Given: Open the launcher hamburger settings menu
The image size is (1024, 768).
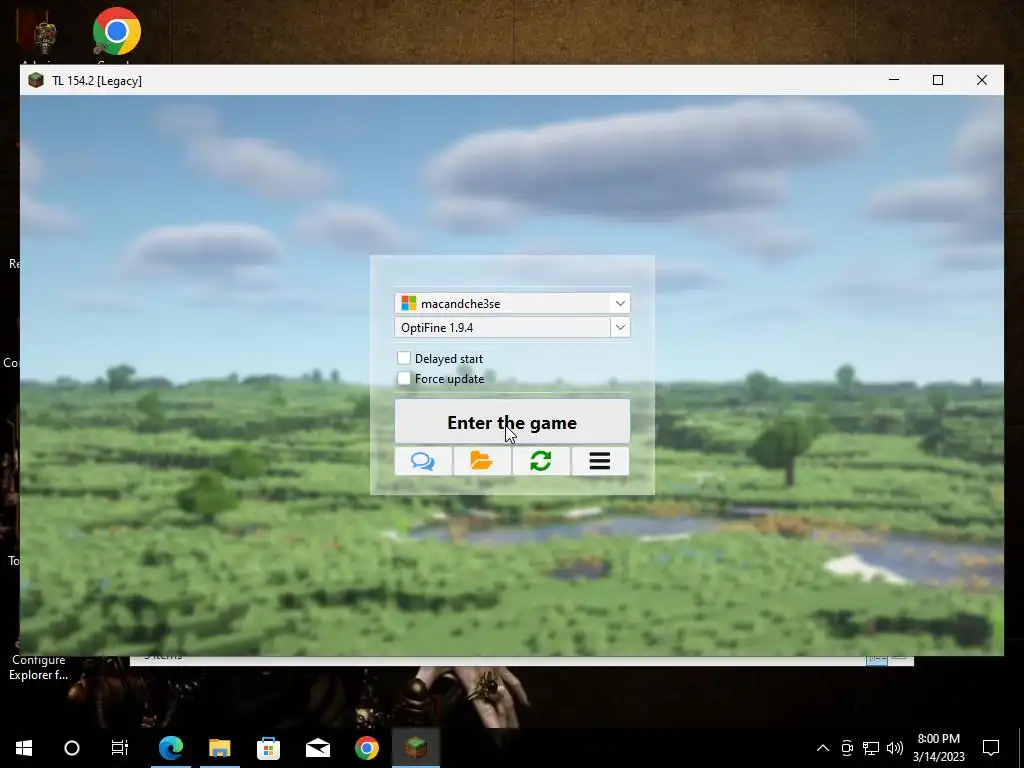Looking at the screenshot, I should [600, 461].
